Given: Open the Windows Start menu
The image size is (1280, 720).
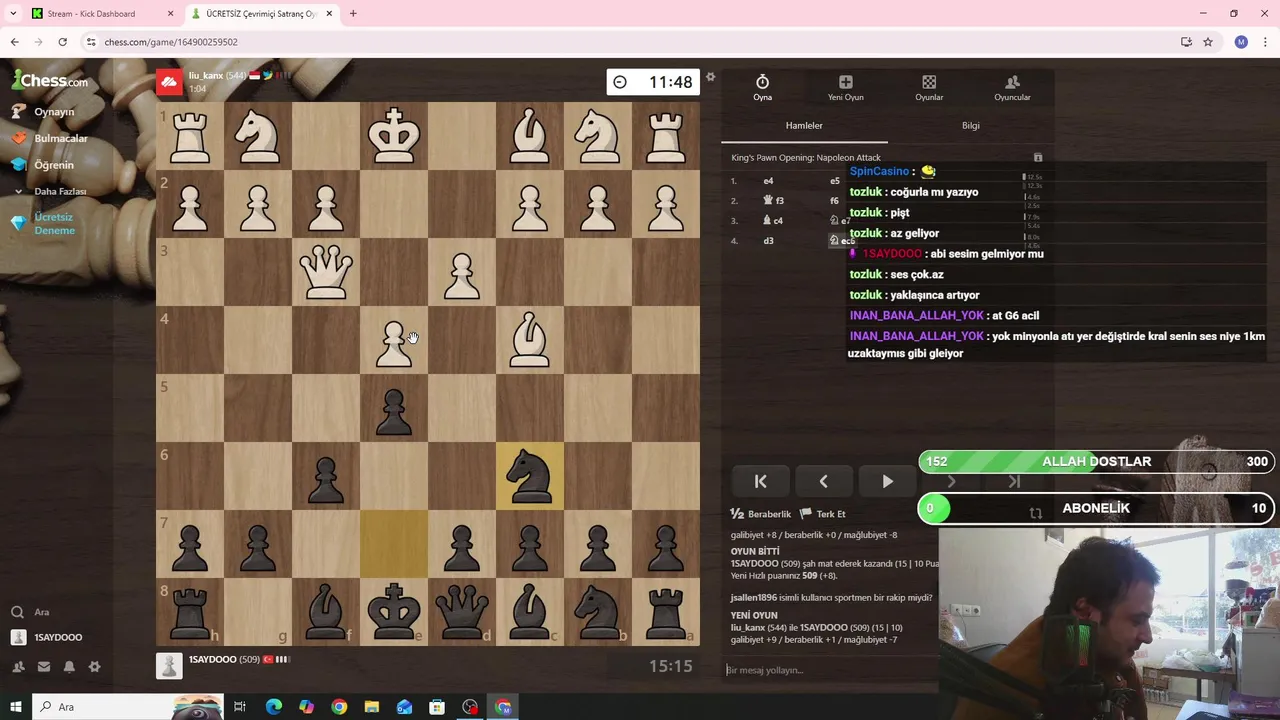Looking at the screenshot, I should (x=16, y=707).
